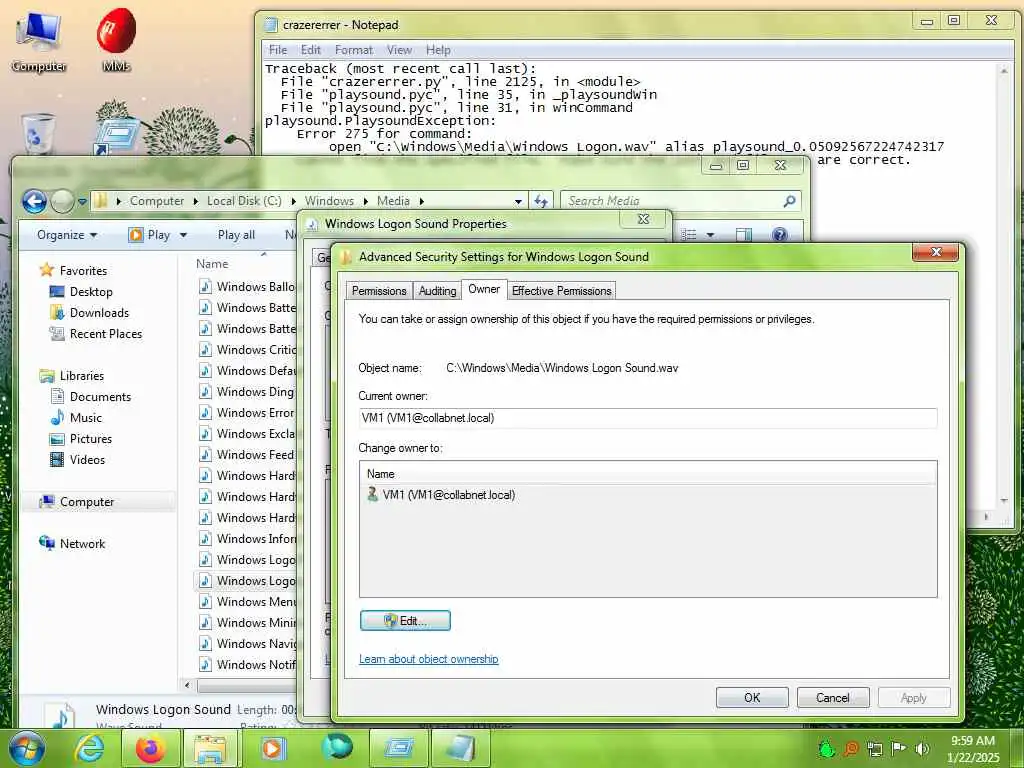This screenshot has width=1024, height=768.
Task: Close the Windows Logon Sound Properties dialog
Action: click(643, 219)
